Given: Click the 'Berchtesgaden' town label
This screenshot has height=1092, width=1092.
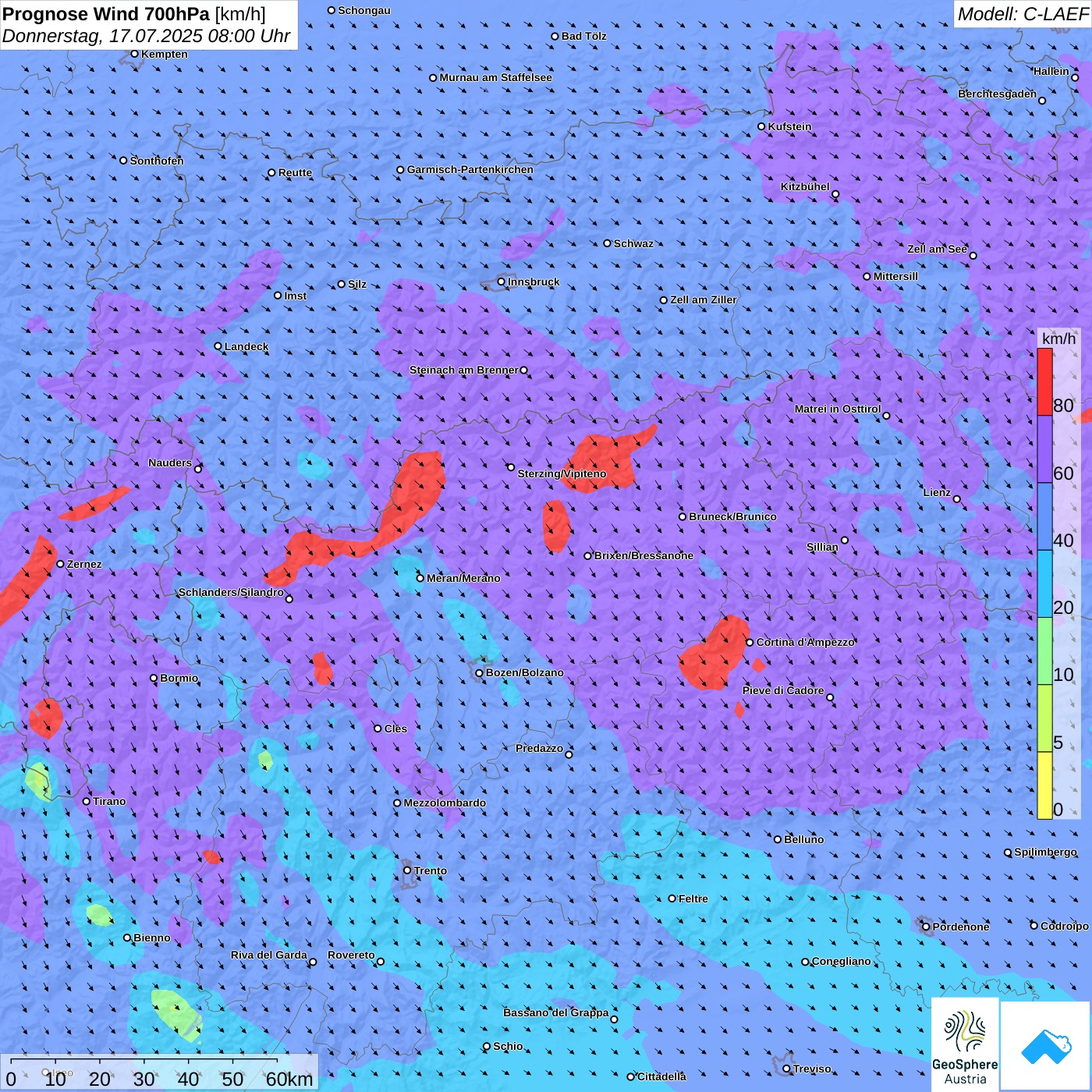Looking at the screenshot, I should pos(998,94).
